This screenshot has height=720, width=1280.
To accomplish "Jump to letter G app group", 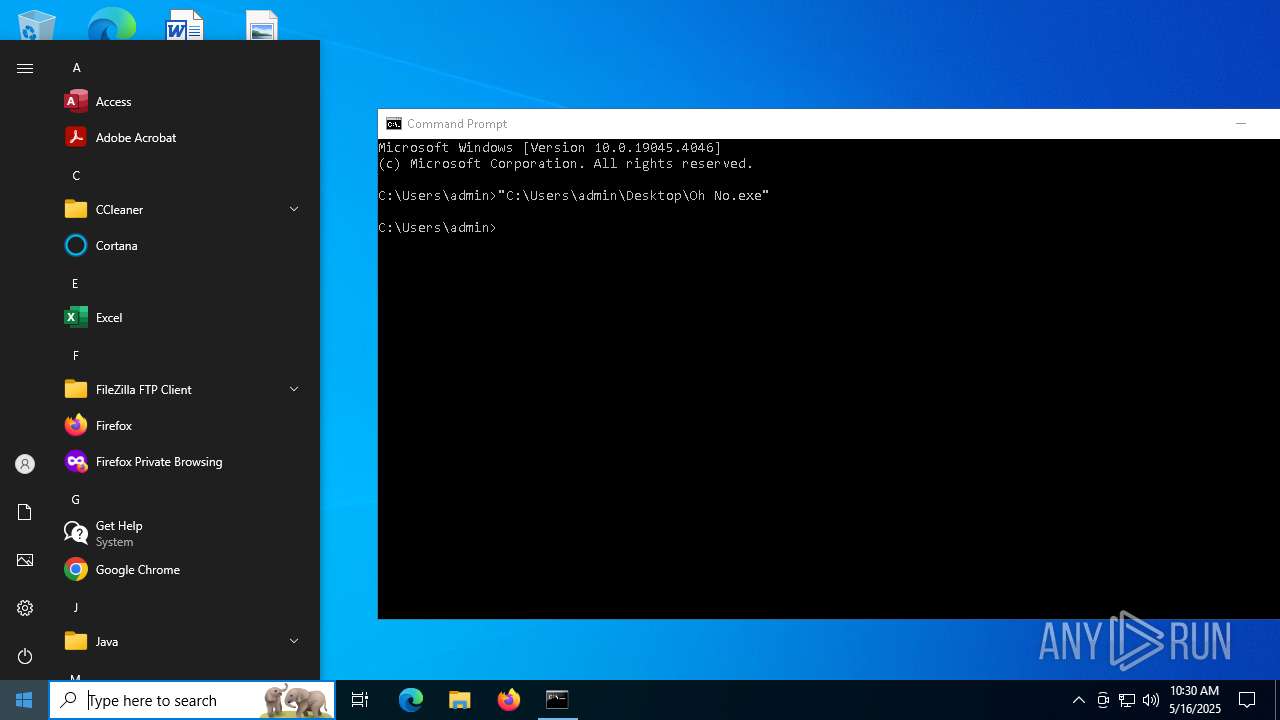I will [75, 500].
